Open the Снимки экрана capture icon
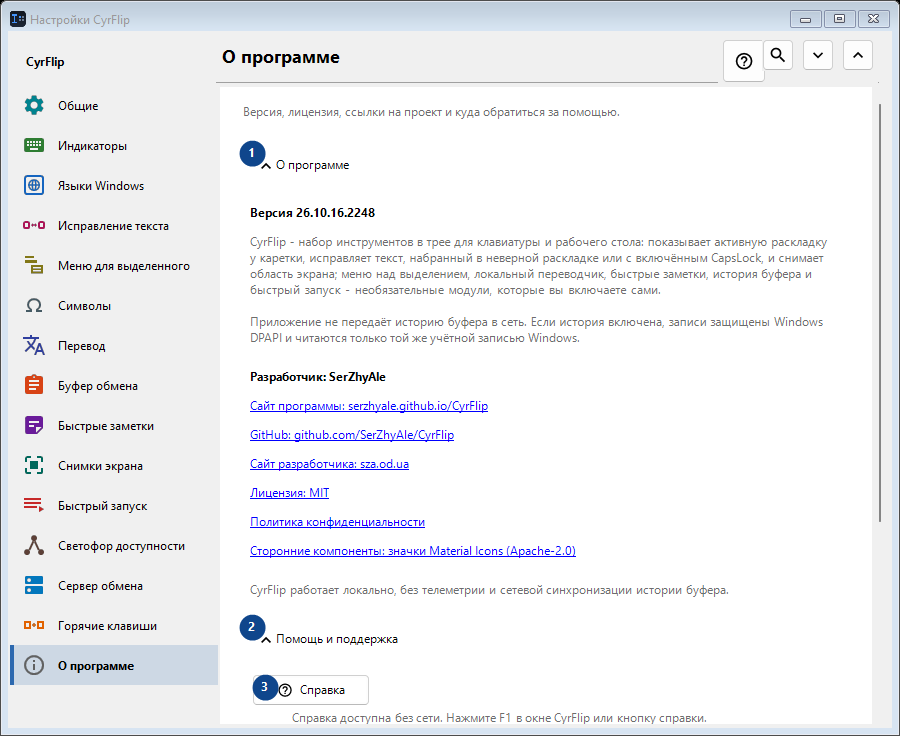This screenshot has height=736, width=900. coord(34,465)
